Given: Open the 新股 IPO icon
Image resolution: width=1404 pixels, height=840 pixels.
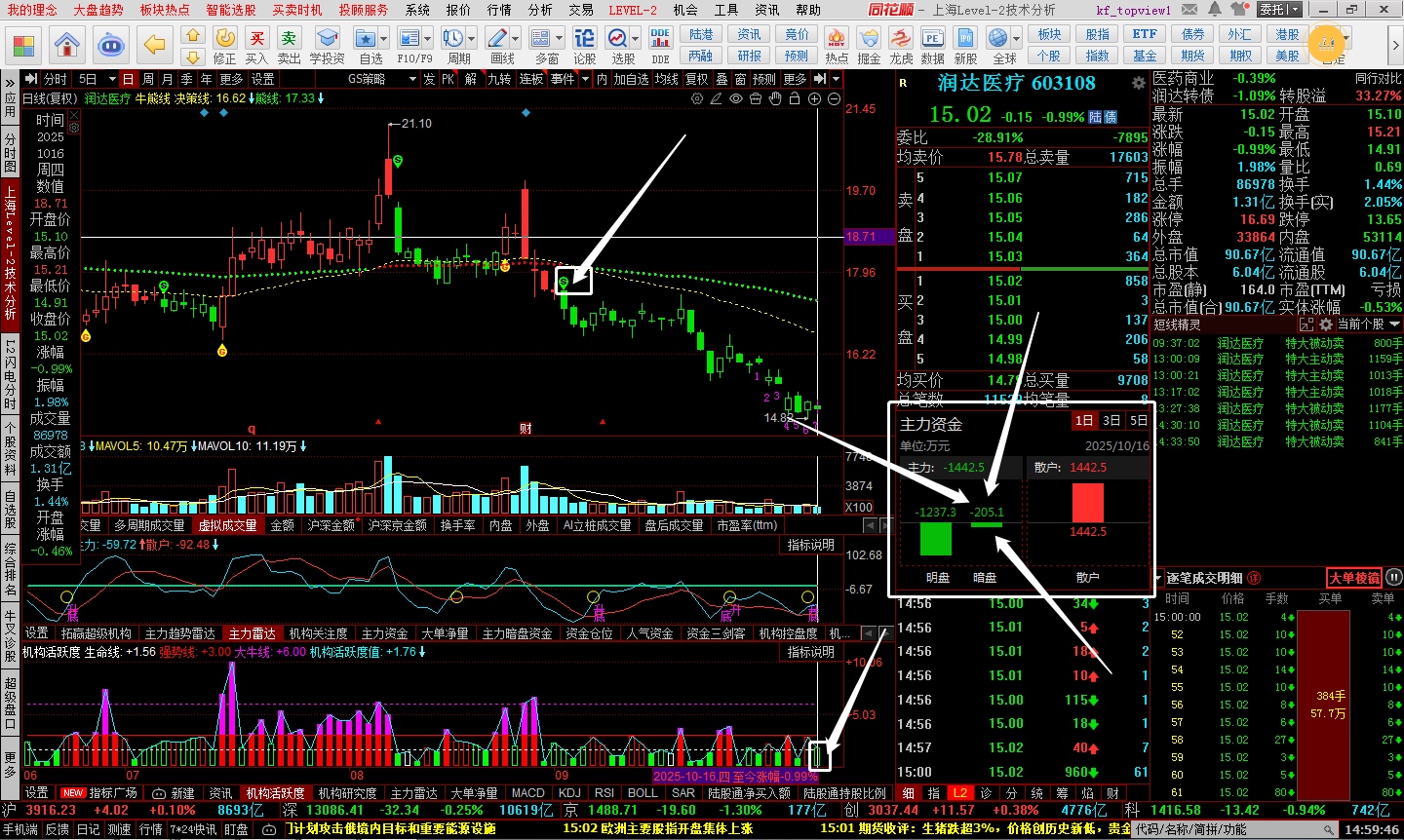Looking at the screenshot, I should pyautogui.click(x=965, y=45).
